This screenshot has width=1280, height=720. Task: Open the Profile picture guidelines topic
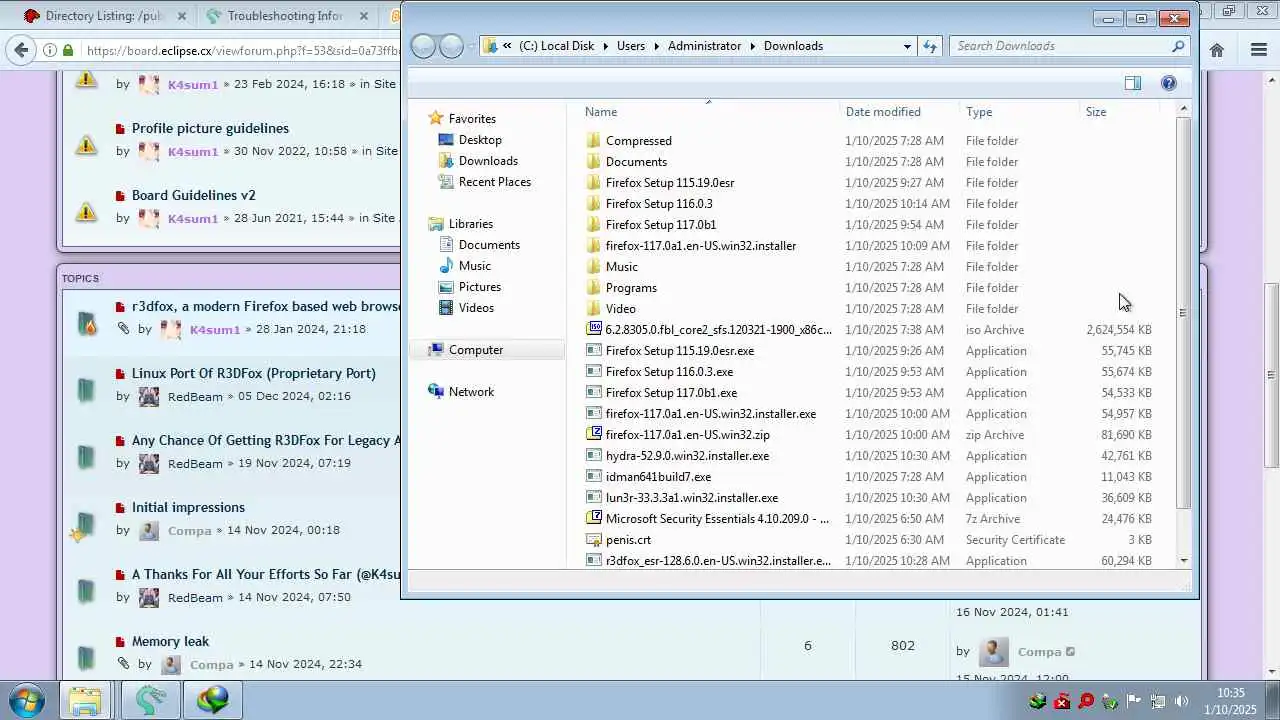pyautogui.click(x=210, y=128)
